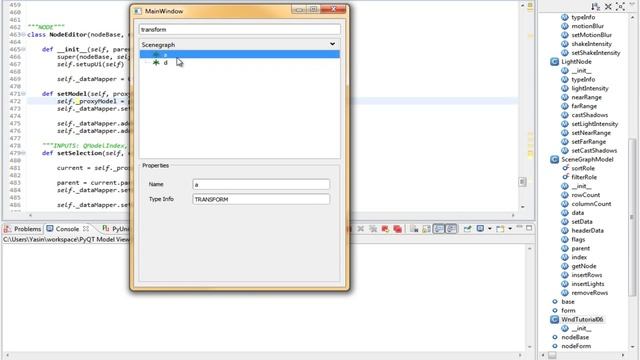Select sortRole attribute in Outline
Viewport: 640px width, 360px height.
[583, 169]
